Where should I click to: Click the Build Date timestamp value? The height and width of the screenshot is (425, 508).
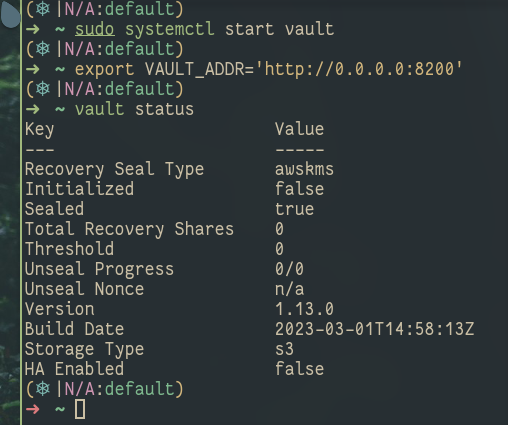pyautogui.click(x=374, y=329)
